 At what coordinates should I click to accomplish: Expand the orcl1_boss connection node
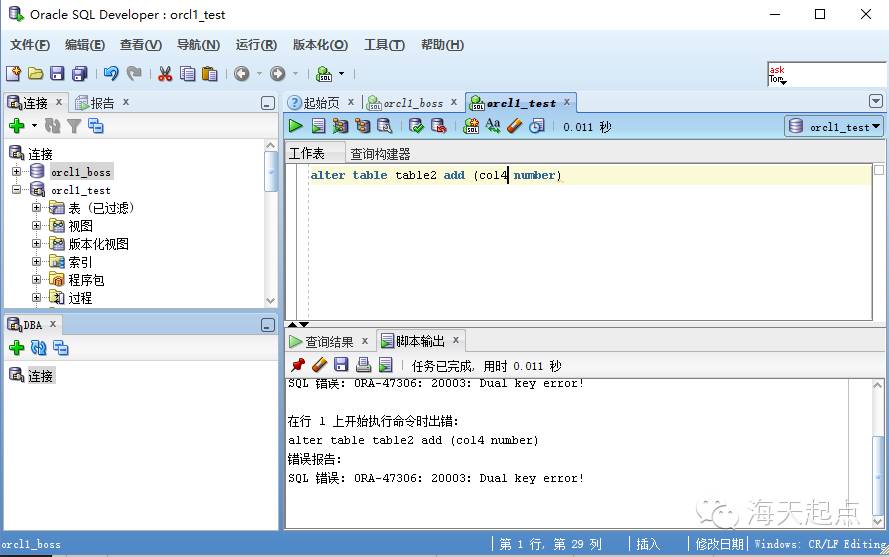click(16, 171)
